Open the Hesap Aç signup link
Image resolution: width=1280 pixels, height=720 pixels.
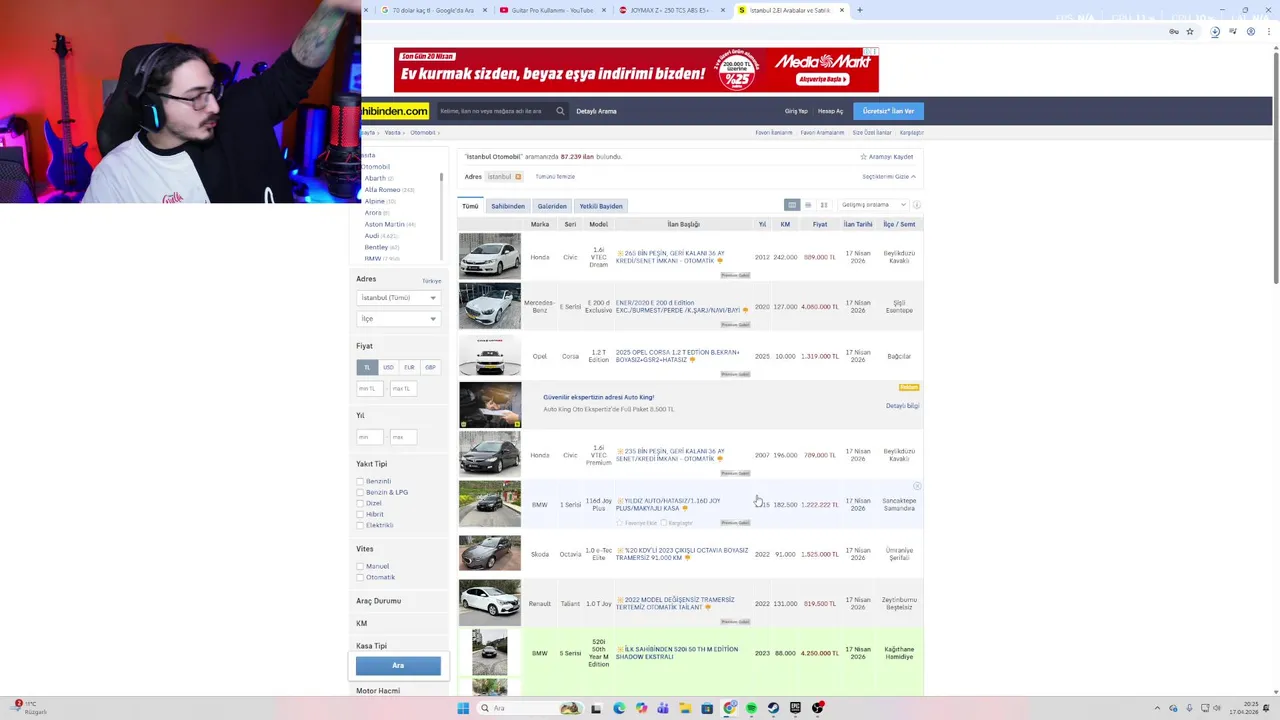831,111
